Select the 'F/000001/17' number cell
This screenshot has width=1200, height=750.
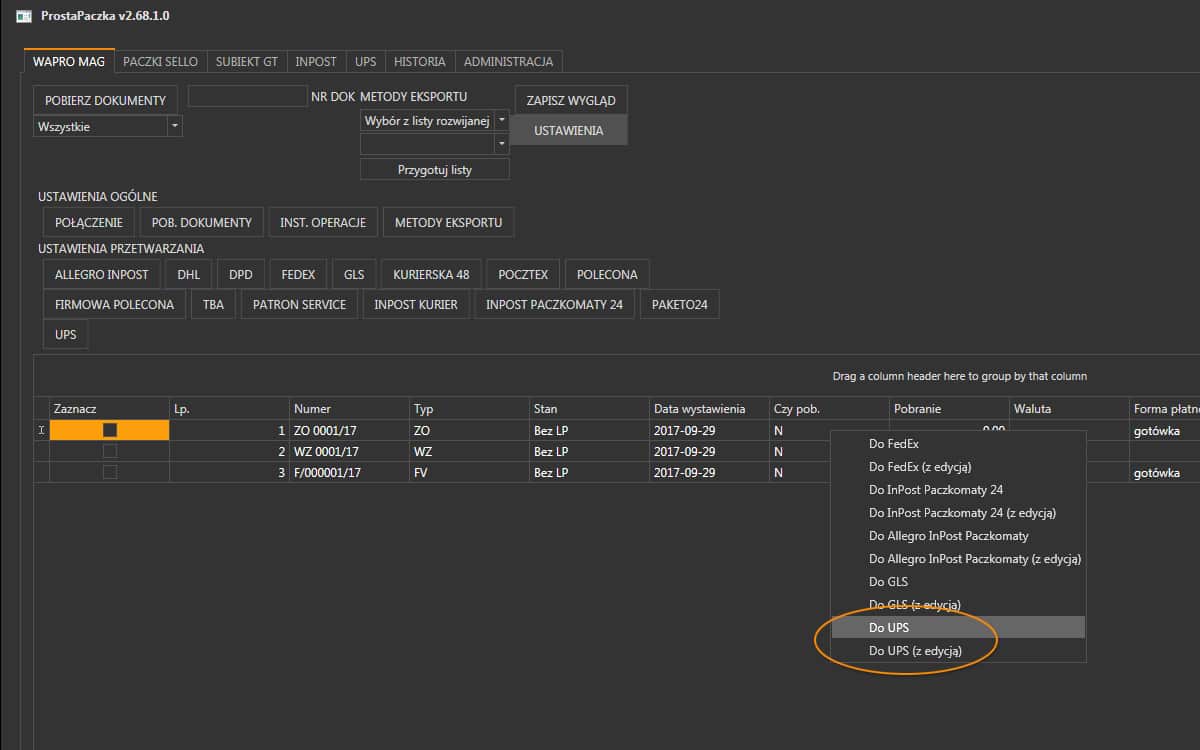click(x=349, y=473)
